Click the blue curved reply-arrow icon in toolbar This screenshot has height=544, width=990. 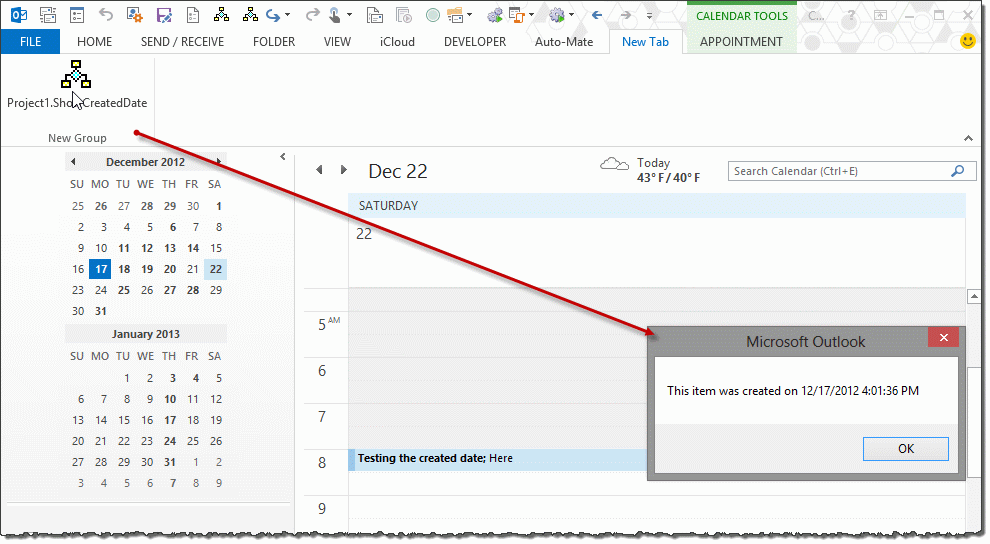click(273, 15)
